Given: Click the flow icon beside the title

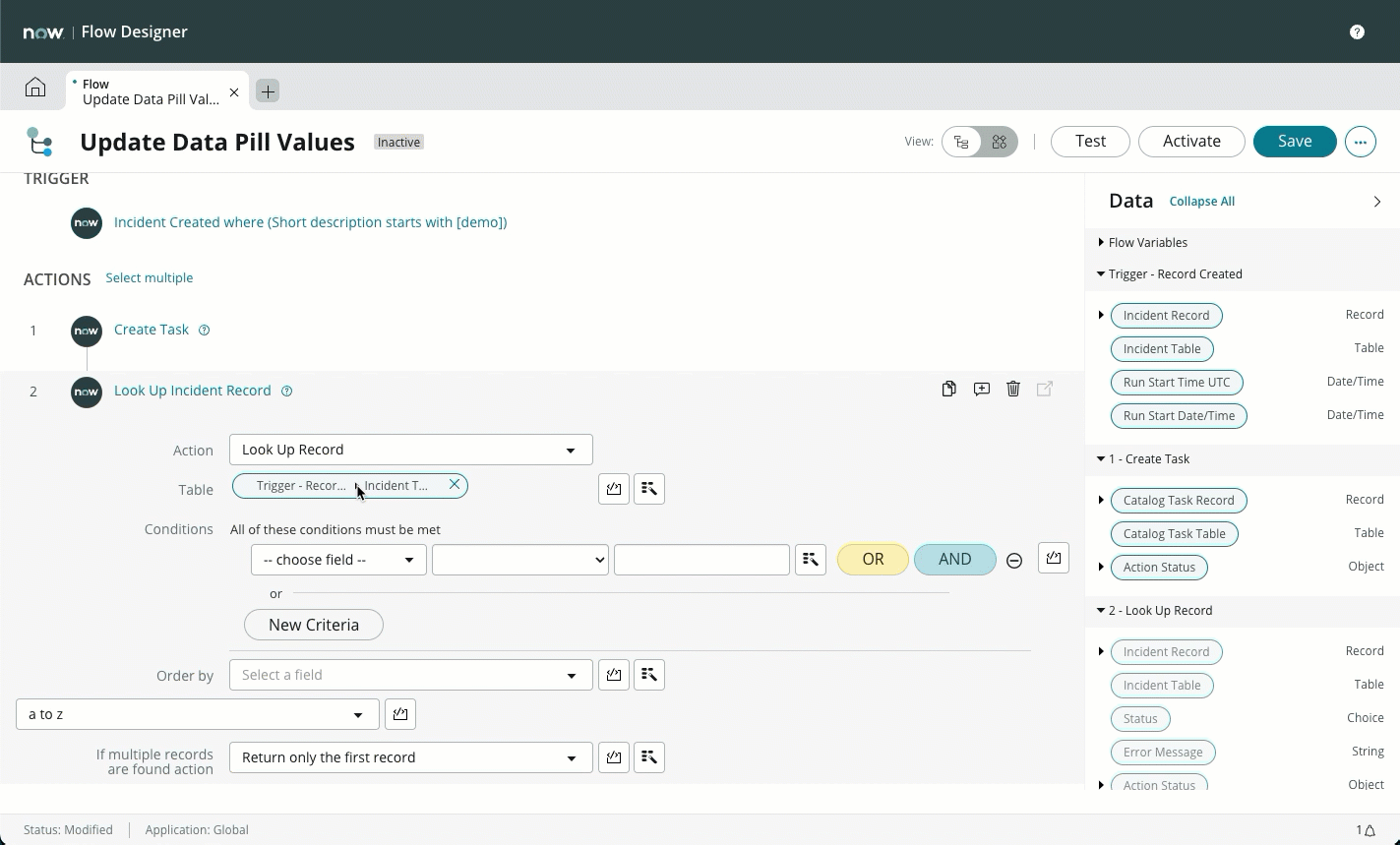Looking at the screenshot, I should [x=39, y=142].
